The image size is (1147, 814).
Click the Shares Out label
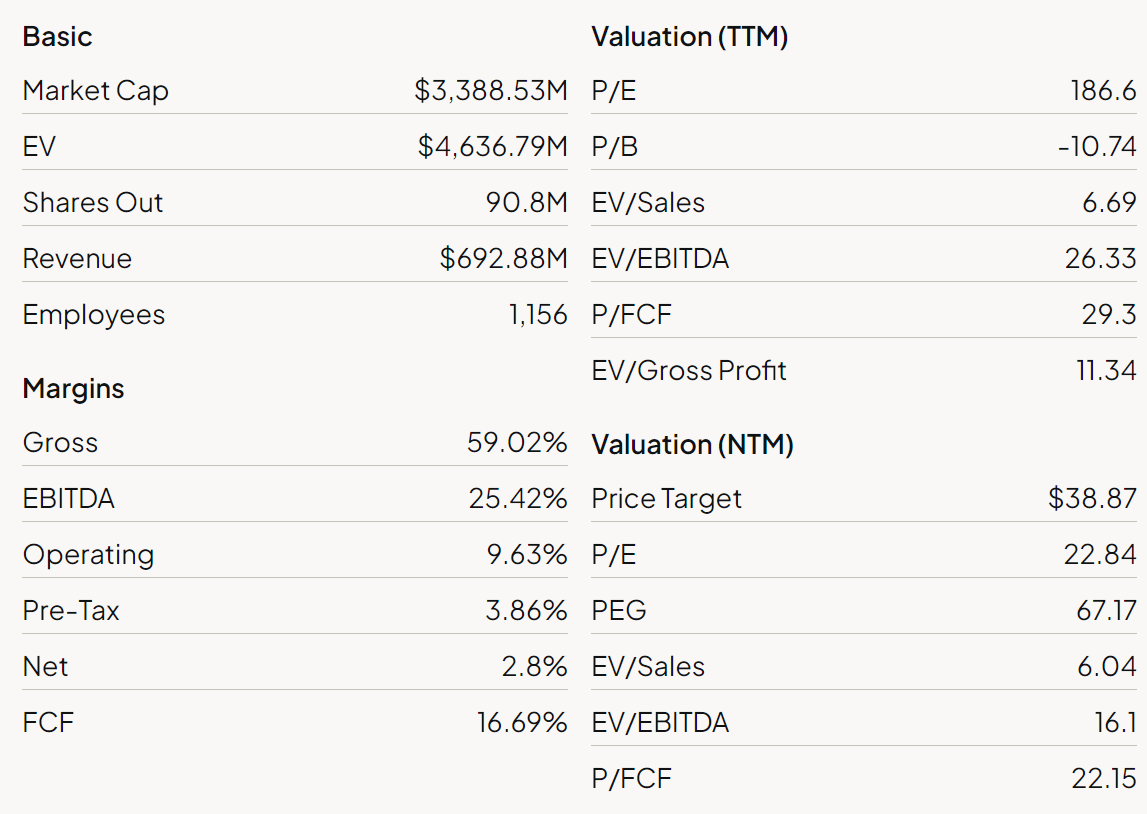pyautogui.click(x=92, y=203)
